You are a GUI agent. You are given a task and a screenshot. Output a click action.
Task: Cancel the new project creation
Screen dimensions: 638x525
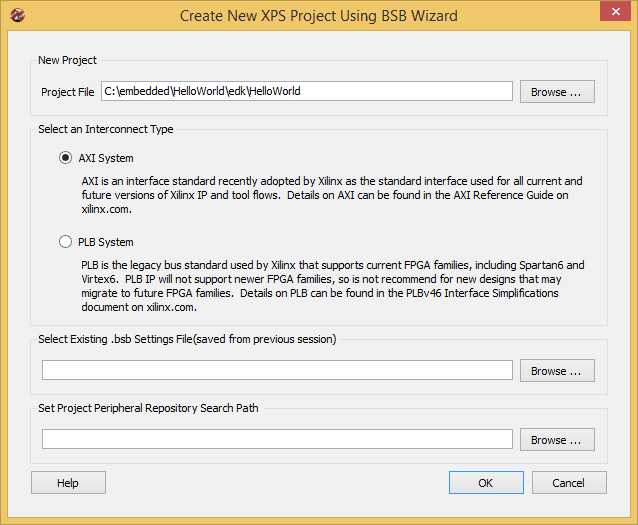pos(568,483)
